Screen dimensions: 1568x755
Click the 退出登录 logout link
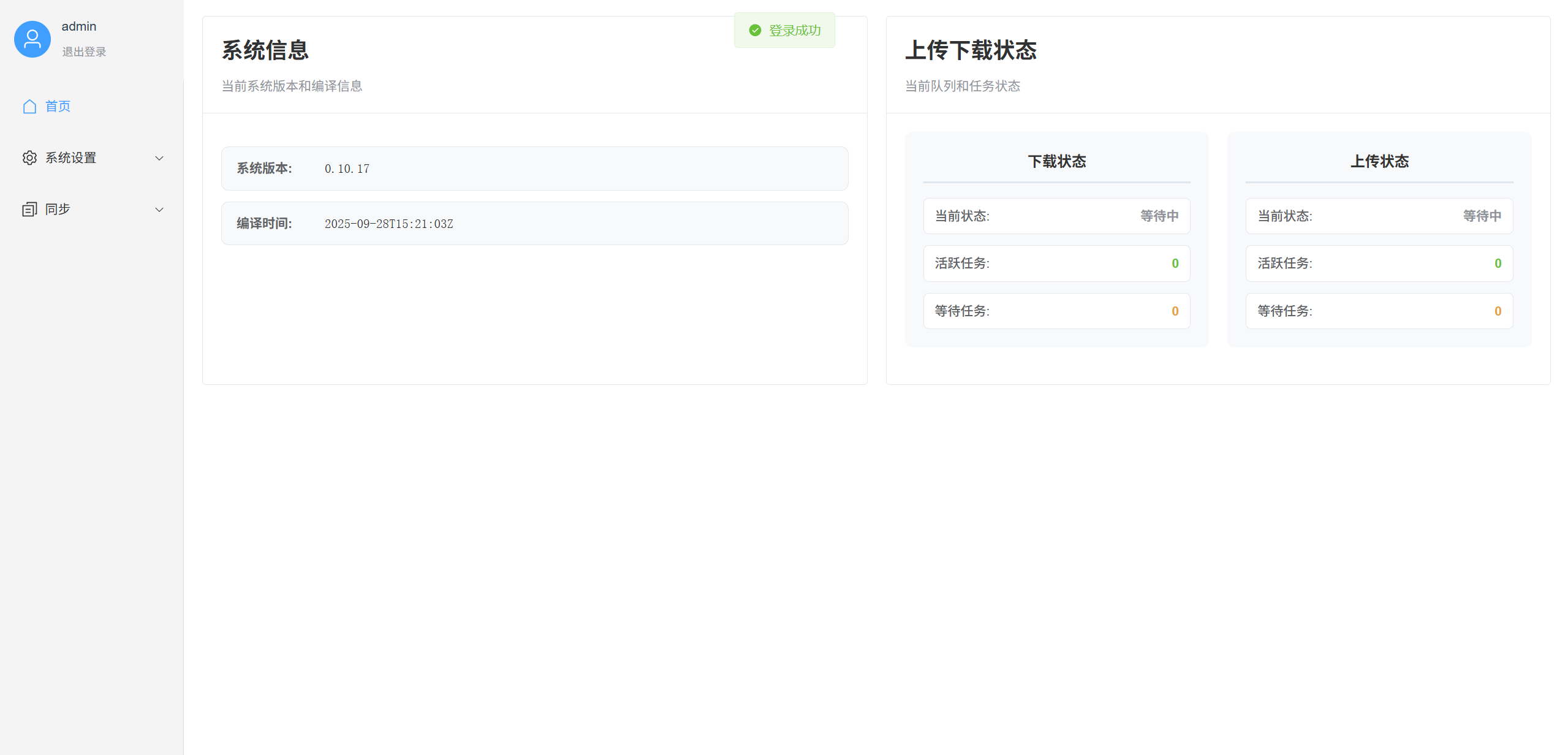tap(84, 52)
